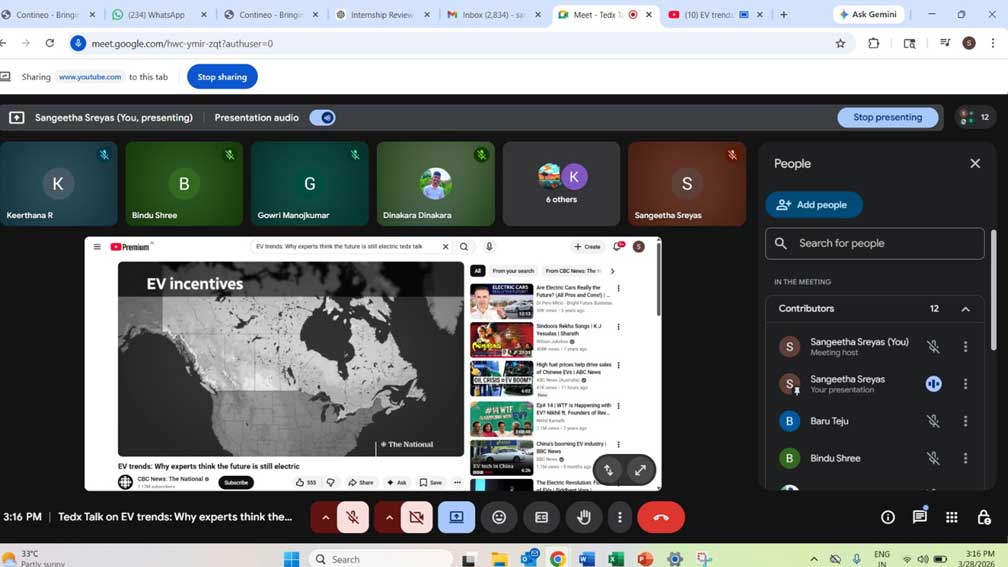Switch to the WhatsApp browser tab
Image resolution: width=1008 pixels, height=567 pixels.
(158, 15)
